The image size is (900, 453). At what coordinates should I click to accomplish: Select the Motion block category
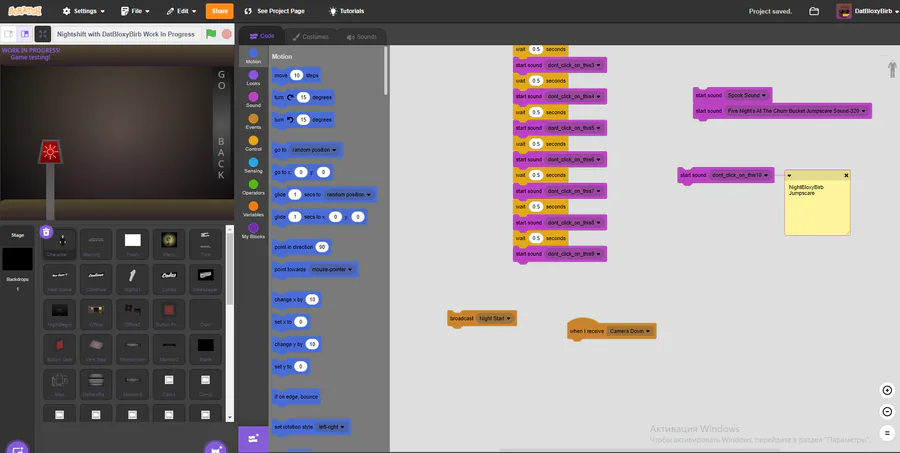253,56
